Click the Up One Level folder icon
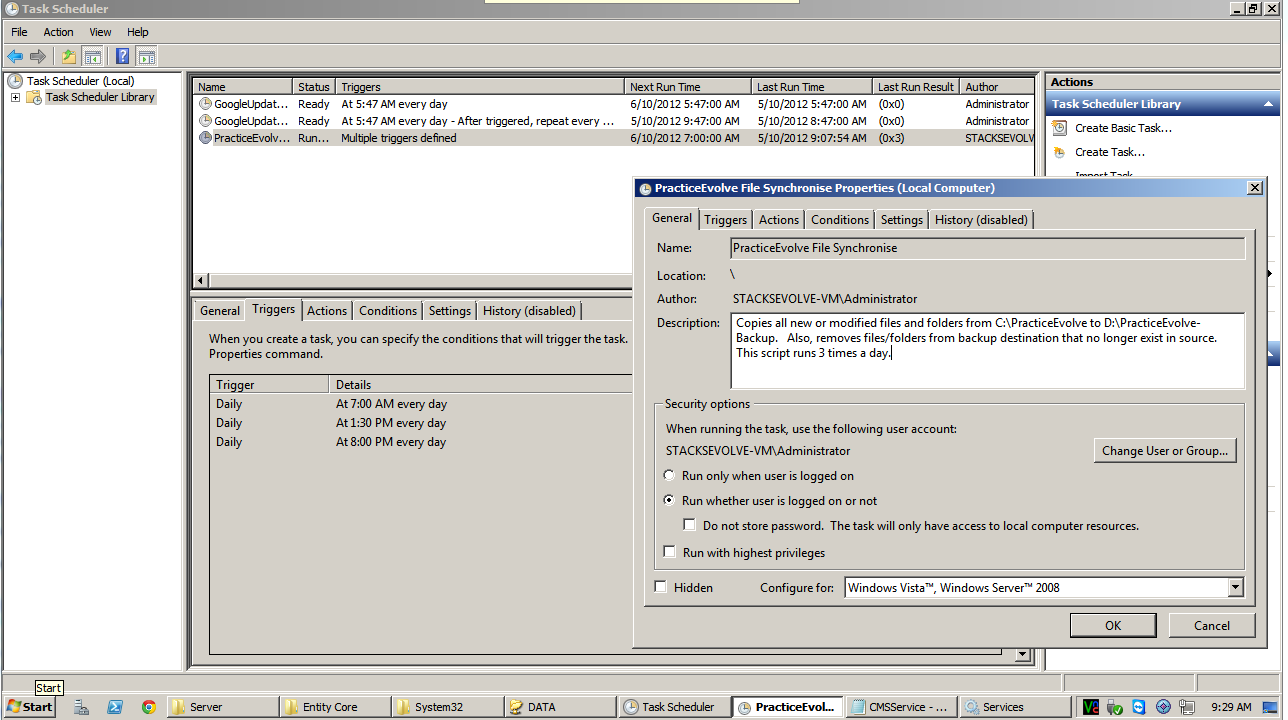 pyautogui.click(x=68, y=57)
